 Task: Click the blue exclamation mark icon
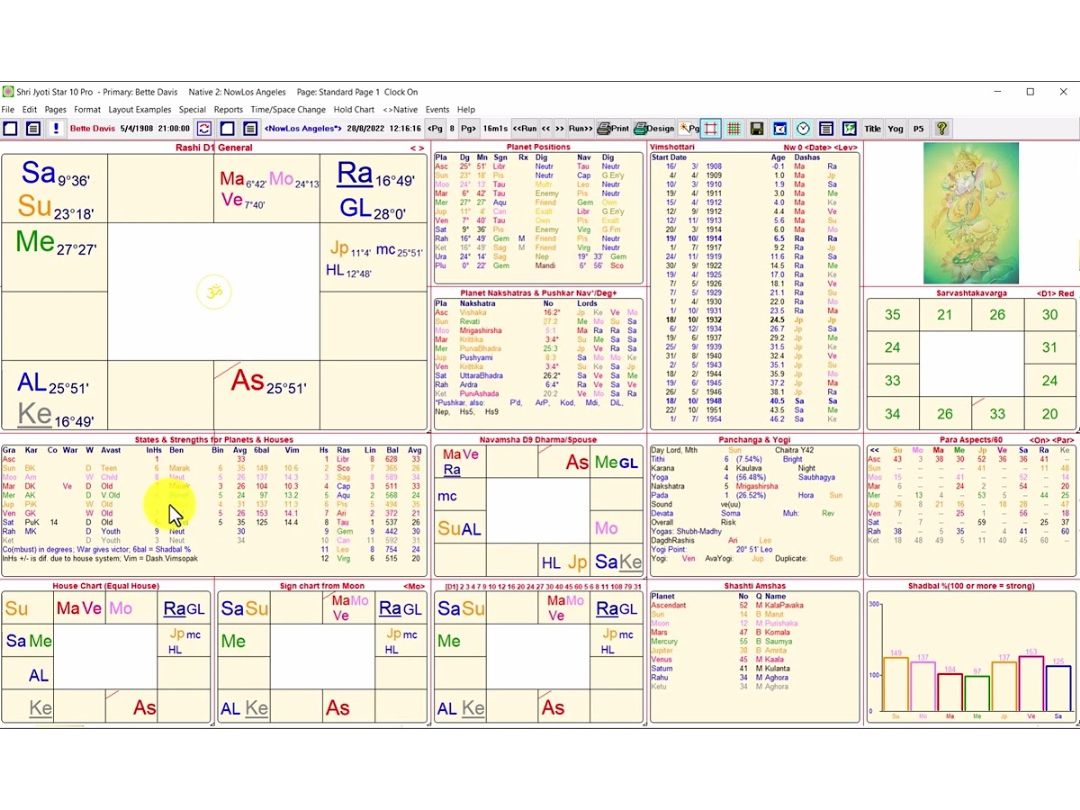point(56,129)
